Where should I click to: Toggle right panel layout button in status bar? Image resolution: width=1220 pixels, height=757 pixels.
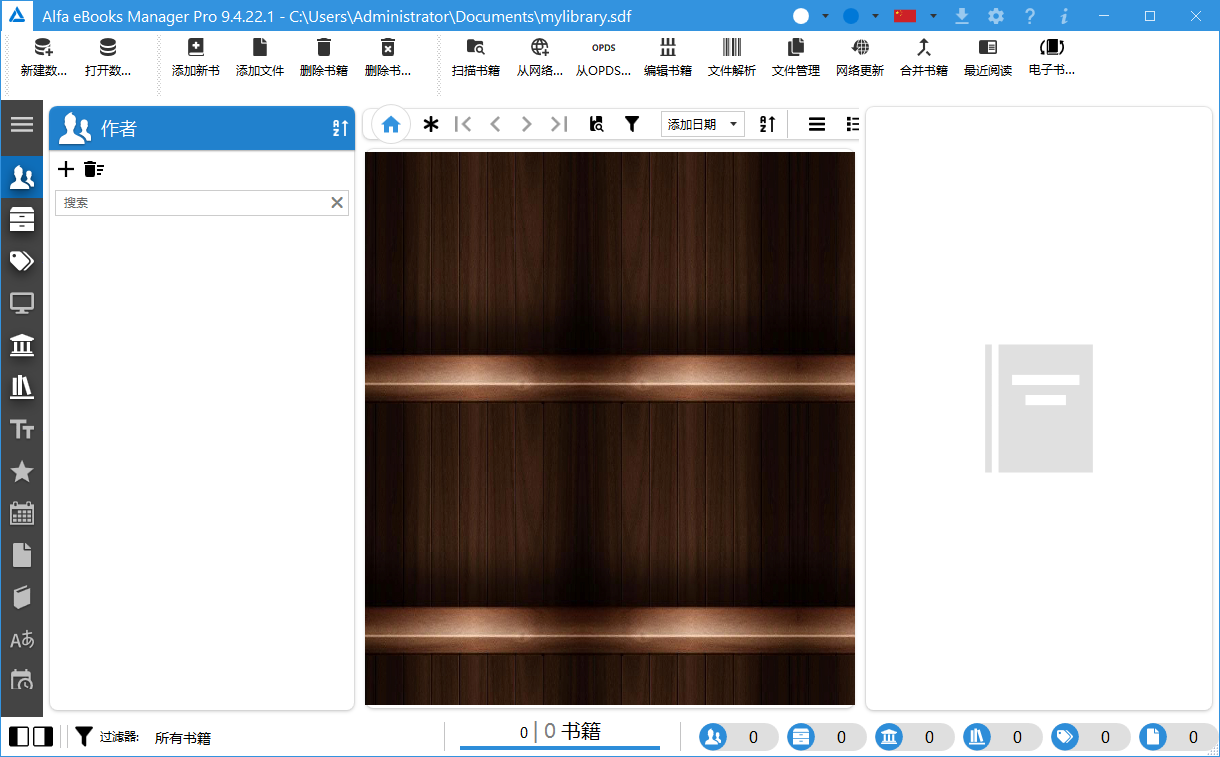pos(43,737)
